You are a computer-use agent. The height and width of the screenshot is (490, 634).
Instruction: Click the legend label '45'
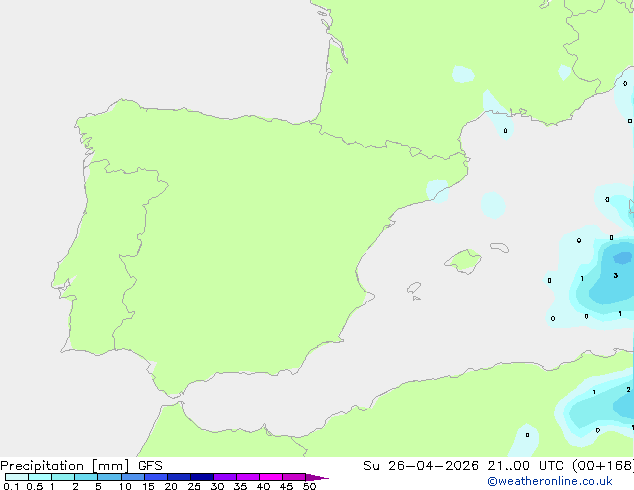(x=286, y=486)
